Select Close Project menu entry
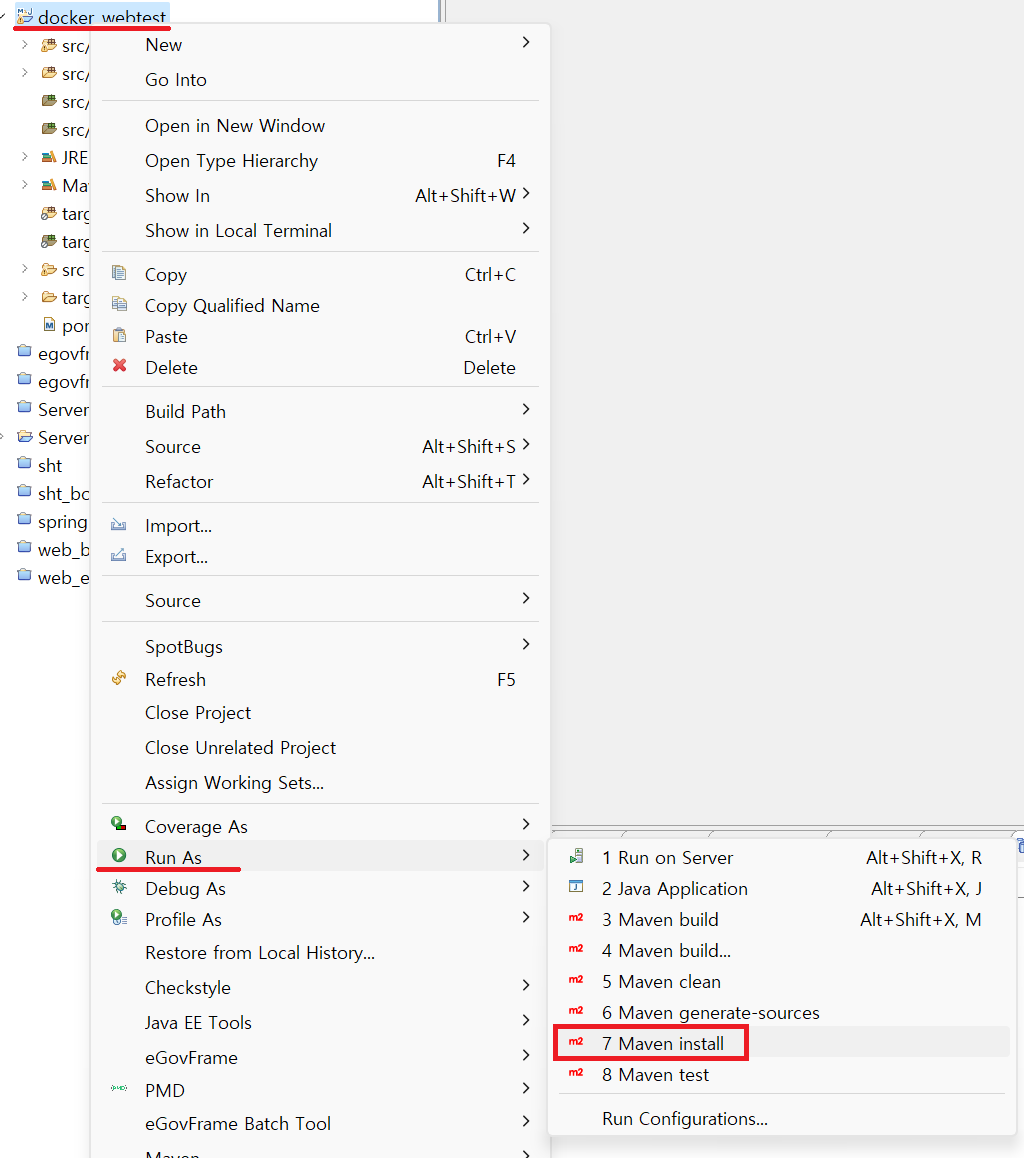1024x1158 pixels. click(198, 713)
